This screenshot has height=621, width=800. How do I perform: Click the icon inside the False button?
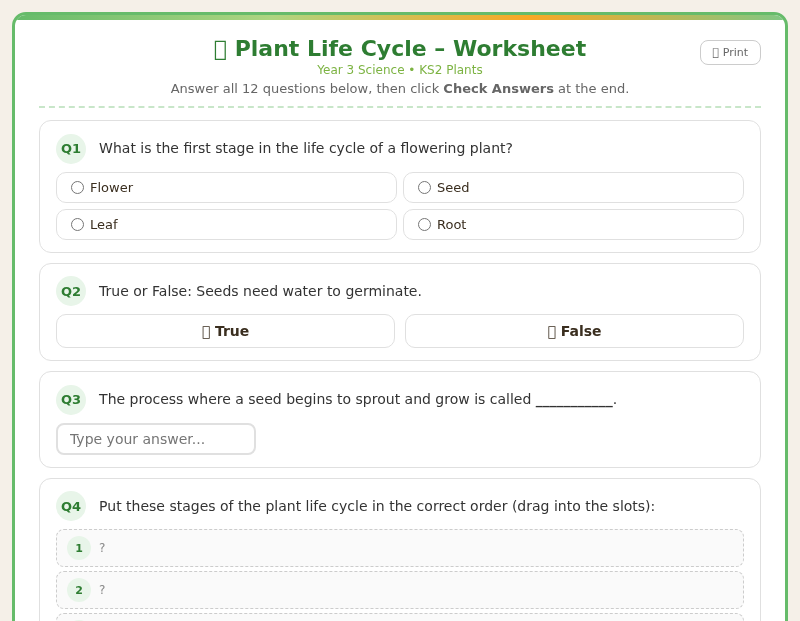click(x=551, y=331)
